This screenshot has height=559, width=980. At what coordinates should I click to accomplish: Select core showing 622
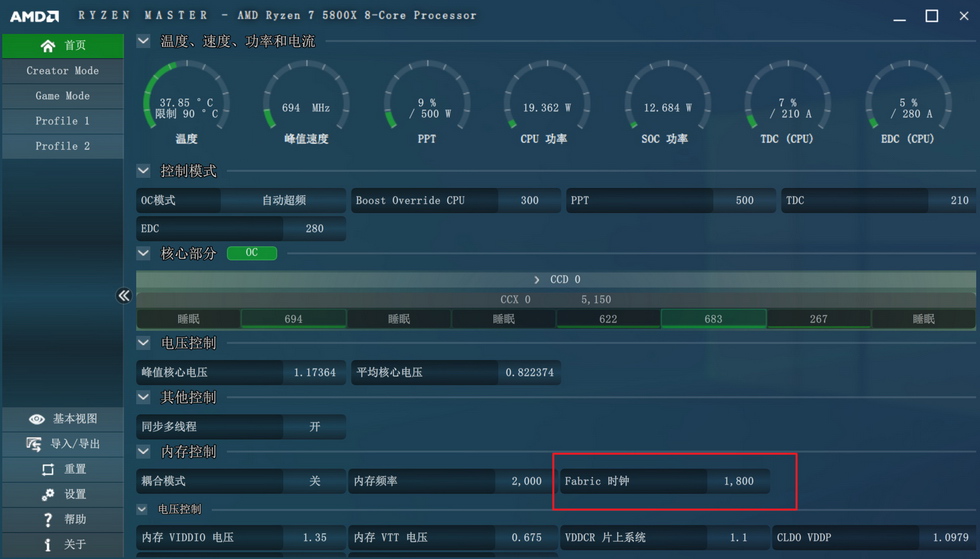coord(608,319)
